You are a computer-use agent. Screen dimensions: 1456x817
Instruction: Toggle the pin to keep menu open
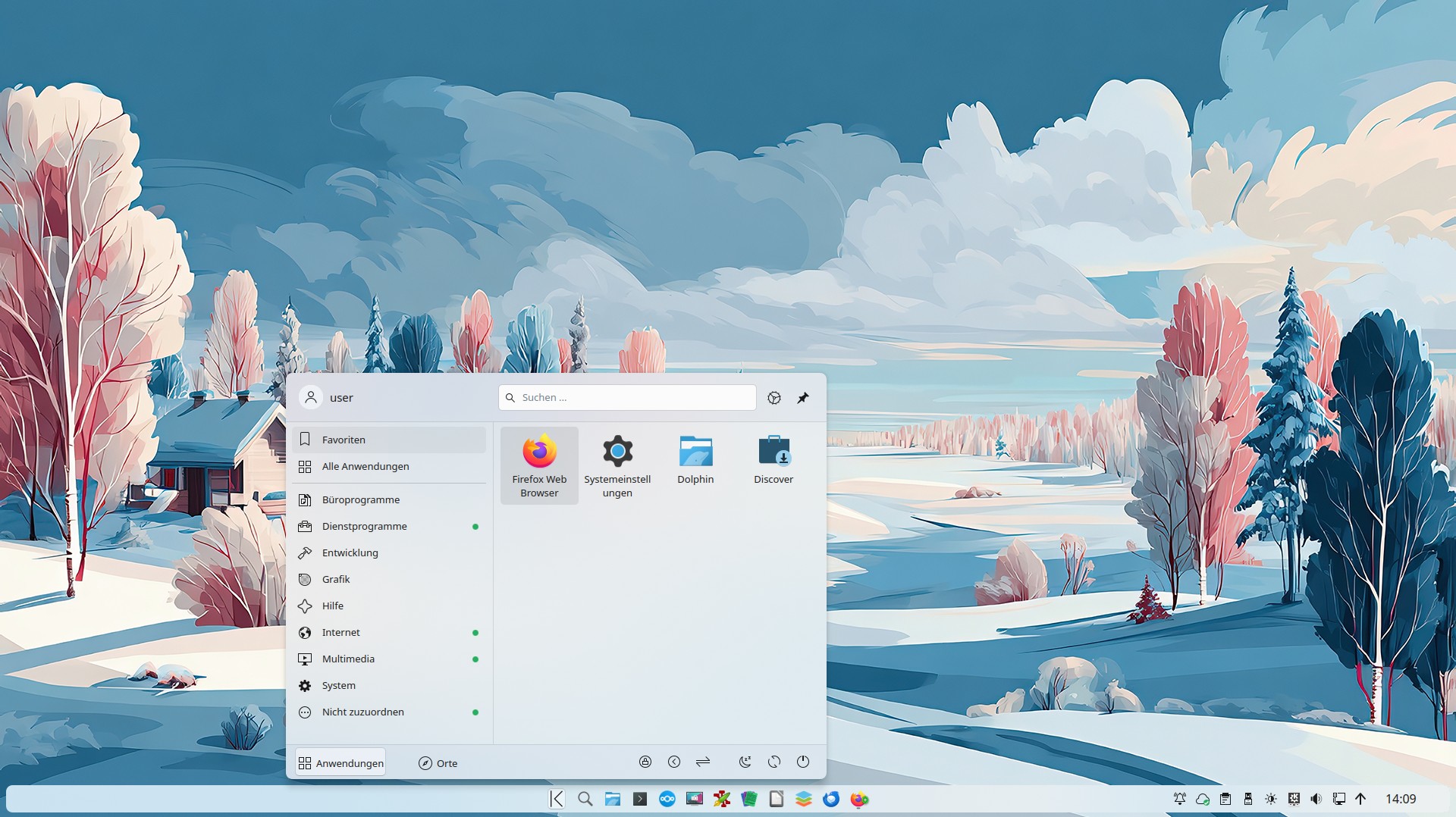pos(803,398)
